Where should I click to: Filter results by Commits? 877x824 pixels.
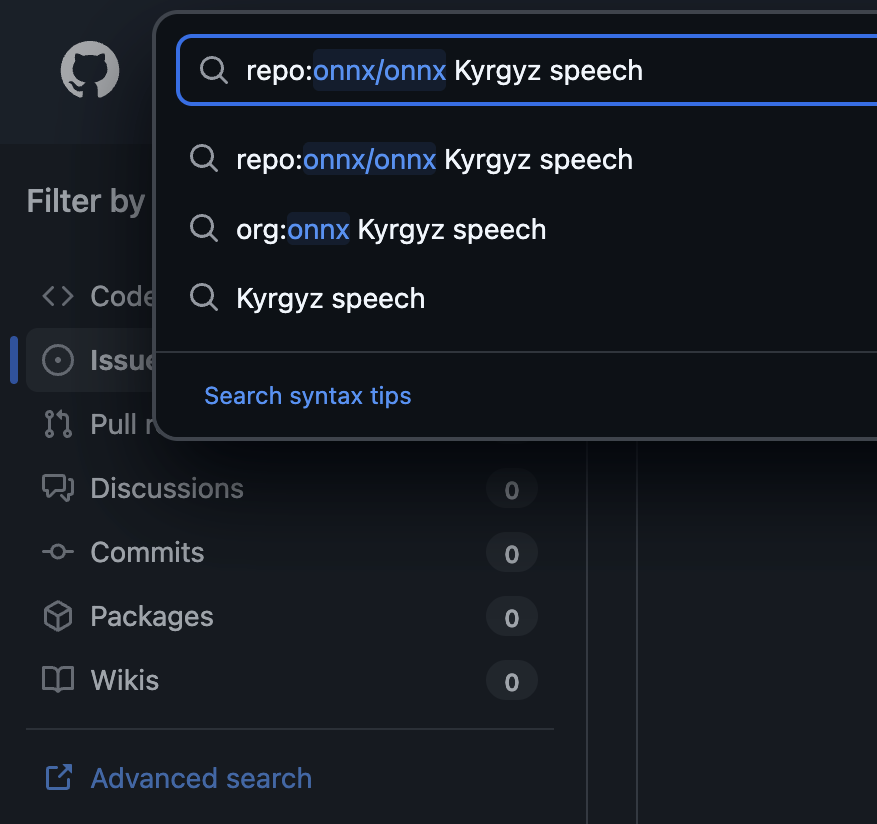[147, 552]
